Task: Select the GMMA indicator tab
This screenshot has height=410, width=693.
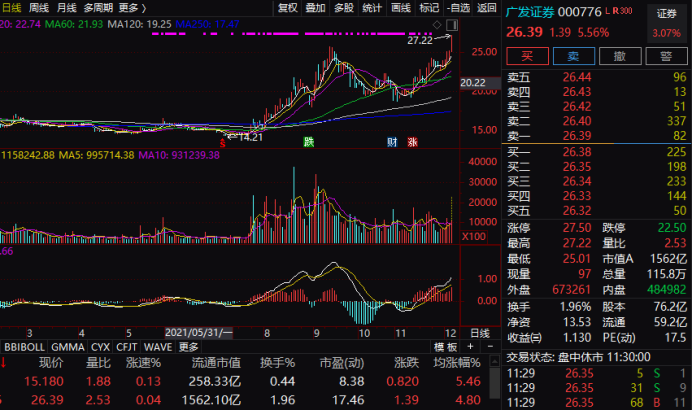Action: click(x=68, y=347)
